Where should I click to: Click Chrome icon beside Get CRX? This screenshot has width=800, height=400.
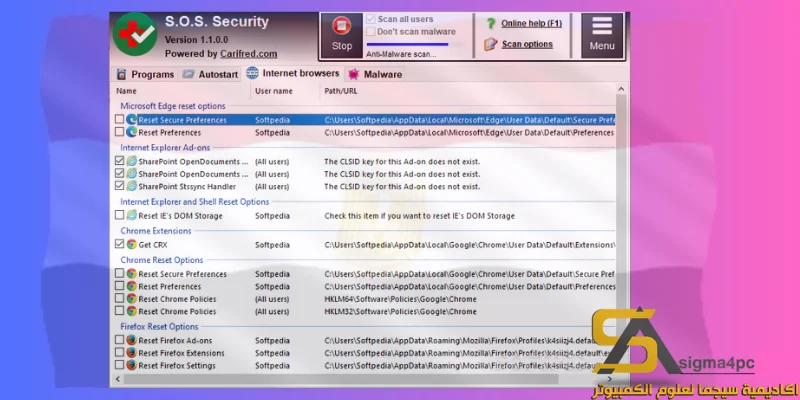click(132, 244)
